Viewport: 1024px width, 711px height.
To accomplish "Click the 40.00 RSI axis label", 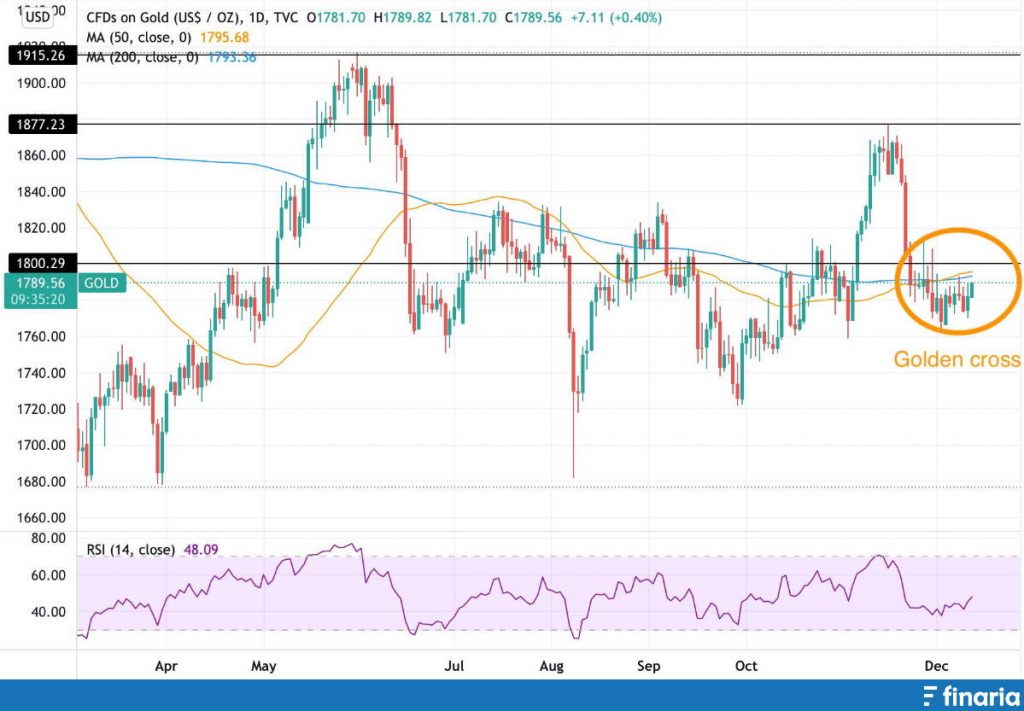I will 49,612.
